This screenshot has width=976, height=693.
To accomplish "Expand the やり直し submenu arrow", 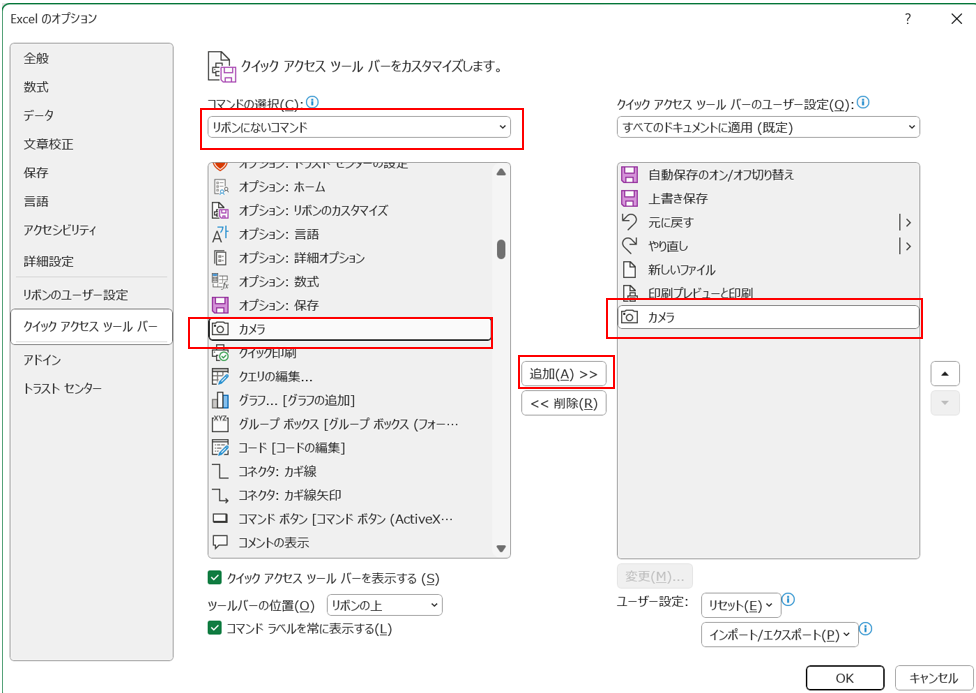I will click(906, 246).
